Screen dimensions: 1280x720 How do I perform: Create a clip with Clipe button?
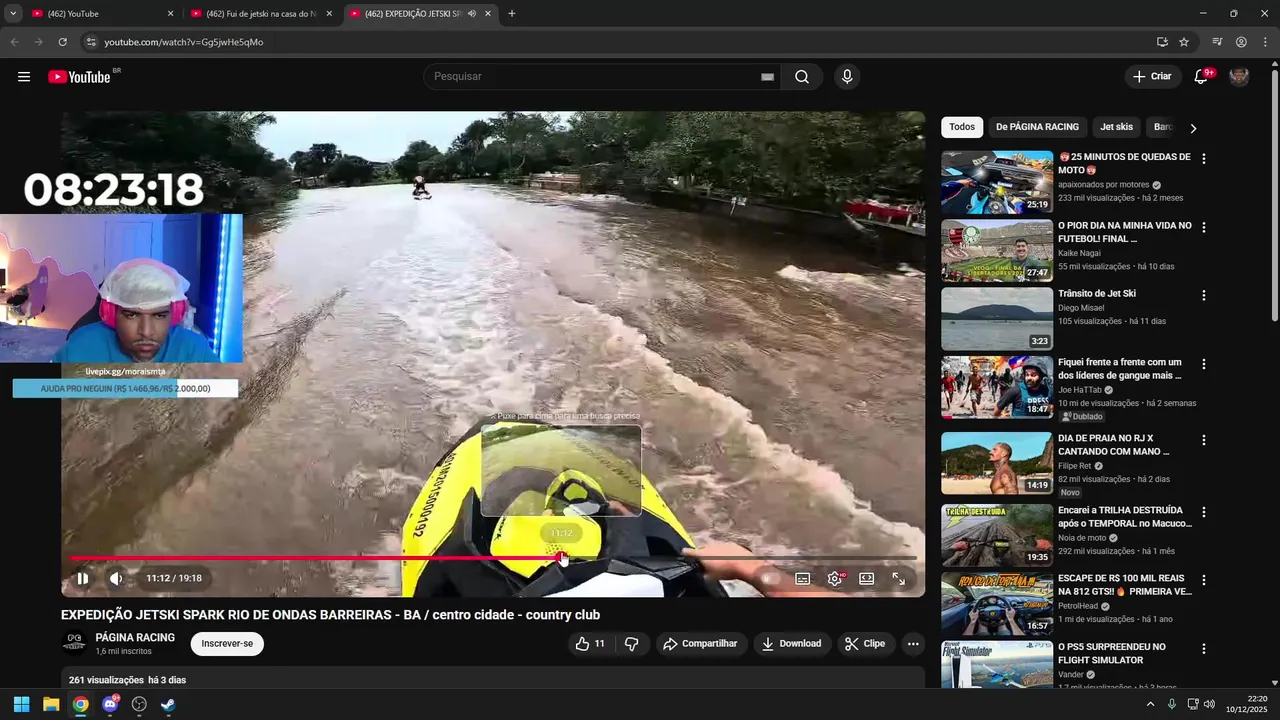point(865,644)
